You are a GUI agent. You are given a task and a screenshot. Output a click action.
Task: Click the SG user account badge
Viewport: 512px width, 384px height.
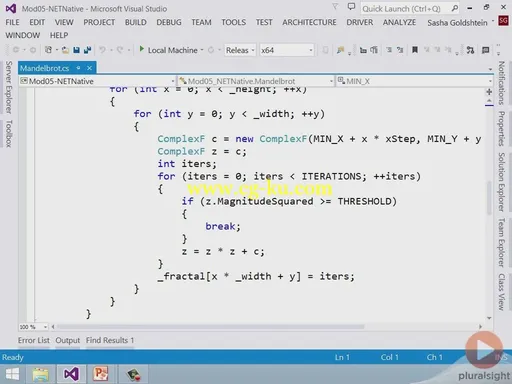(503, 21)
